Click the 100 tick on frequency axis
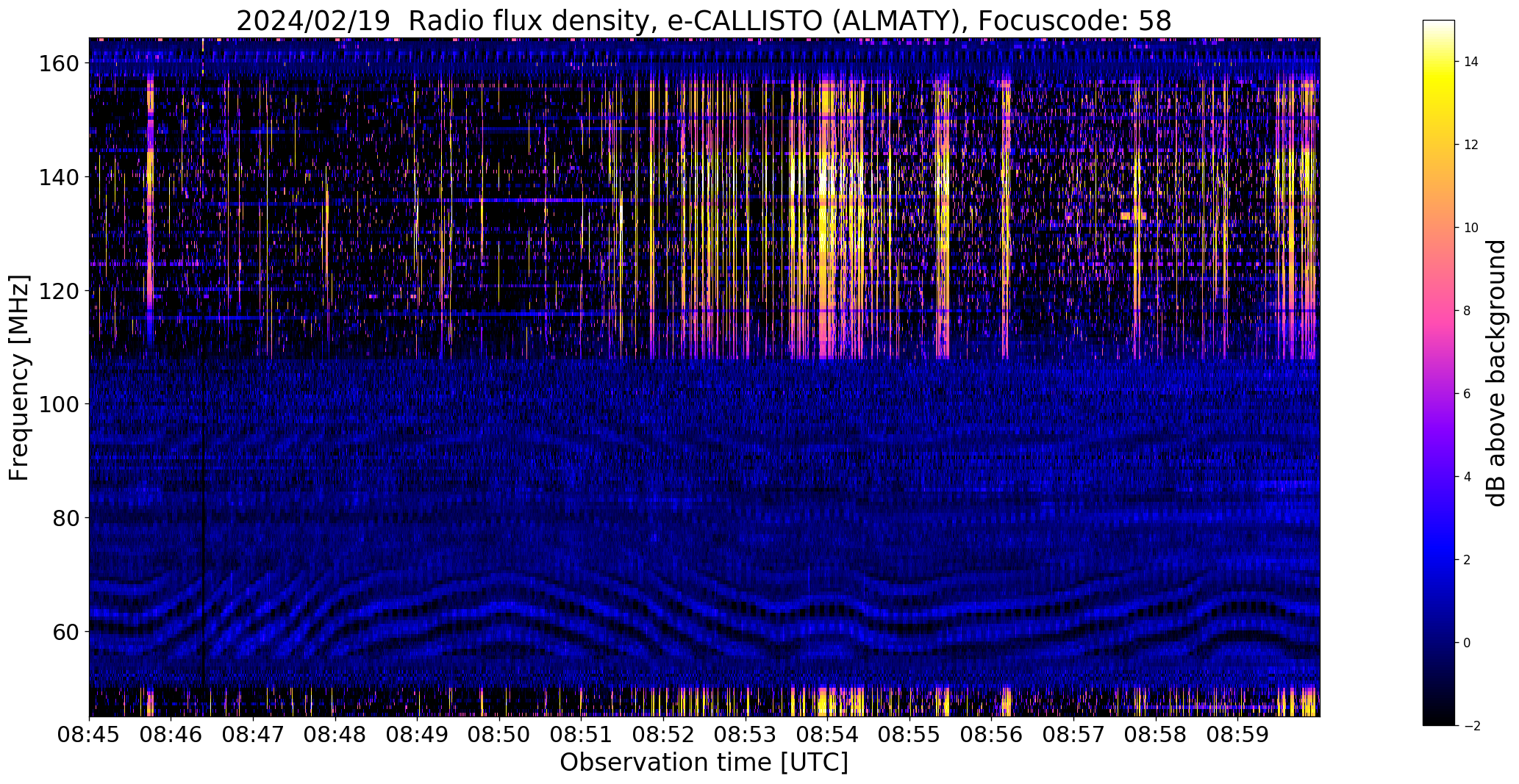This screenshot has width=1519, height=784. tap(58, 404)
